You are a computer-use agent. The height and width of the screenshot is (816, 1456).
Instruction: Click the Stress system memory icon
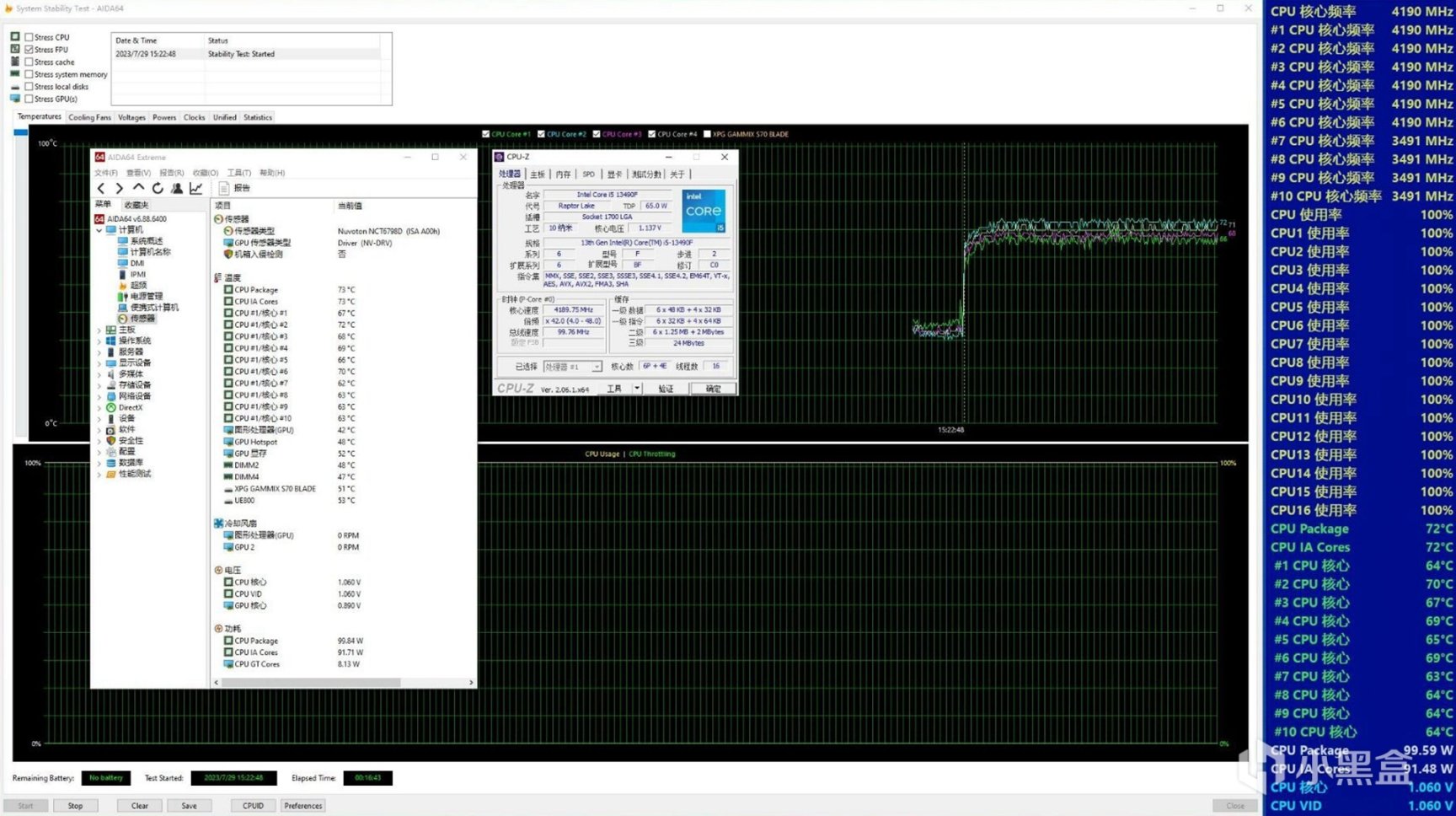tap(15, 74)
